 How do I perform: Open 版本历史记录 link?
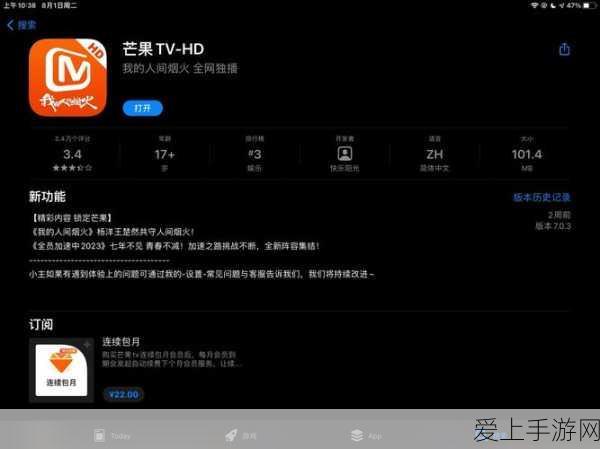point(541,197)
